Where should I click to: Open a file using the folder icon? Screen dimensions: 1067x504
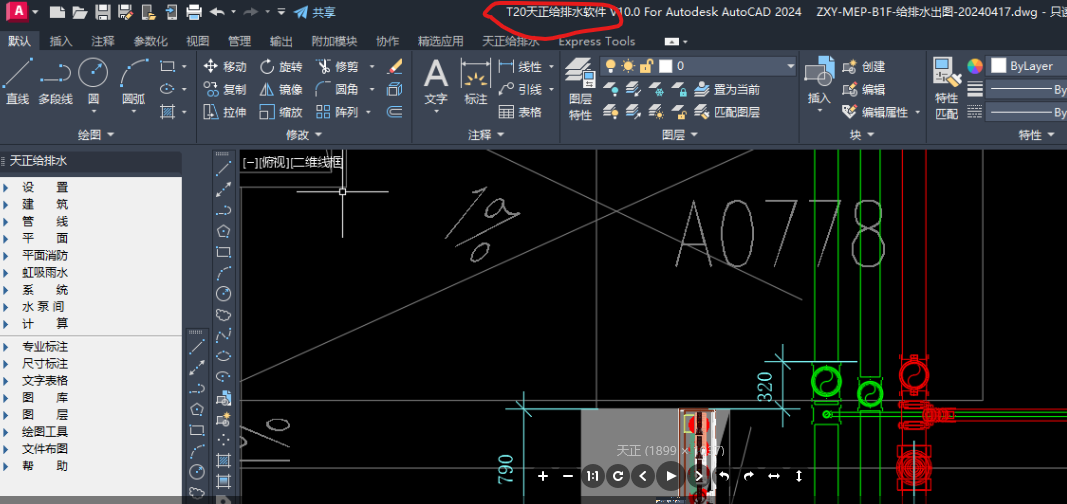80,12
